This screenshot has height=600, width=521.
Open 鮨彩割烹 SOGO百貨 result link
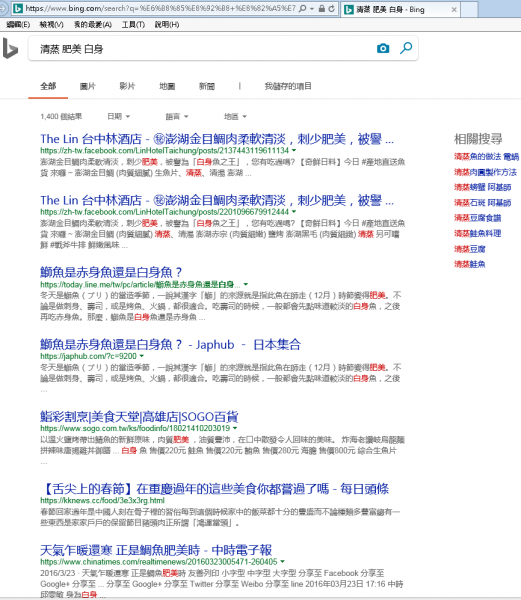point(139,416)
